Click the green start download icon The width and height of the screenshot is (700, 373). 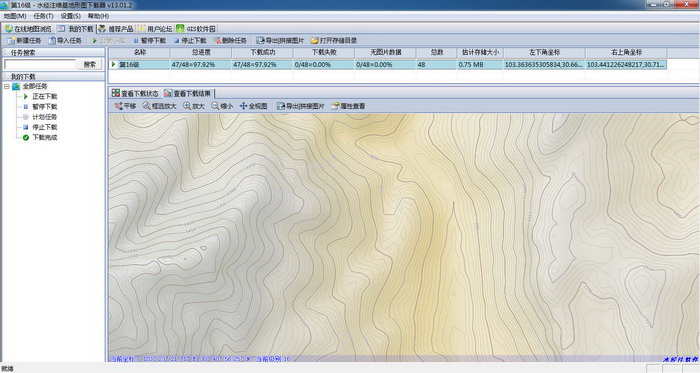pos(94,41)
